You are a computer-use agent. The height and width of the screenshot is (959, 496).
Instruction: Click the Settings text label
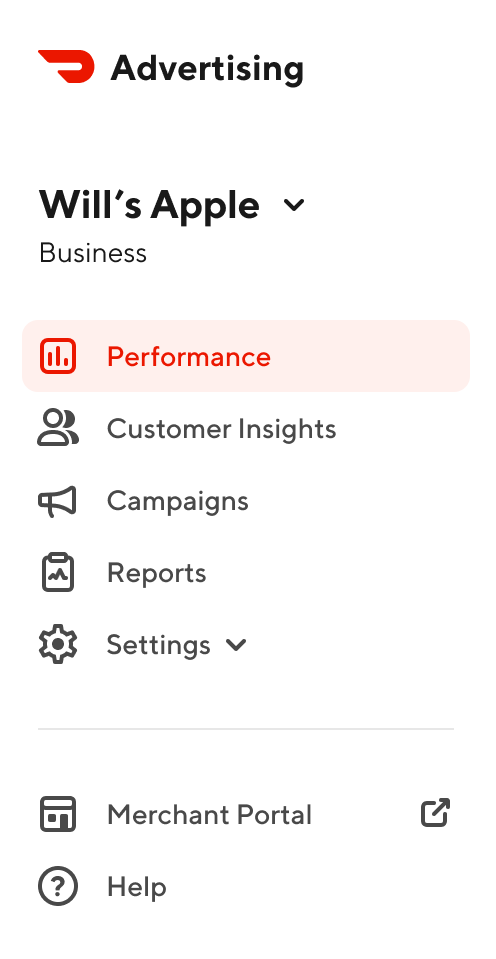(159, 645)
